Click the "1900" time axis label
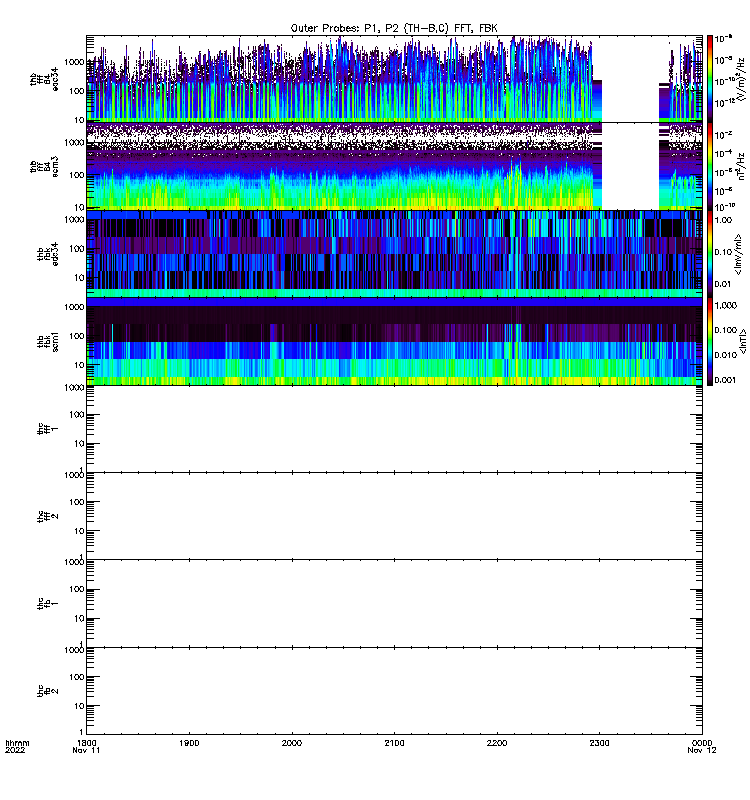750x800 pixels. 189,743
